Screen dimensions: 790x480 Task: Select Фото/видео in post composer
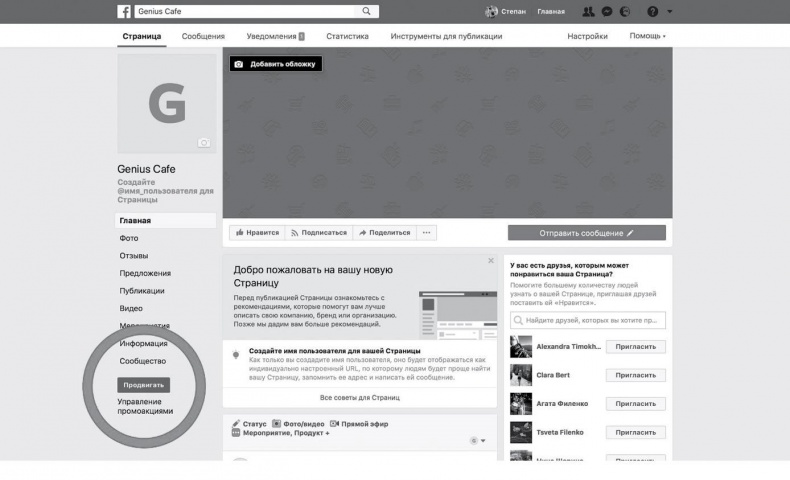click(298, 424)
